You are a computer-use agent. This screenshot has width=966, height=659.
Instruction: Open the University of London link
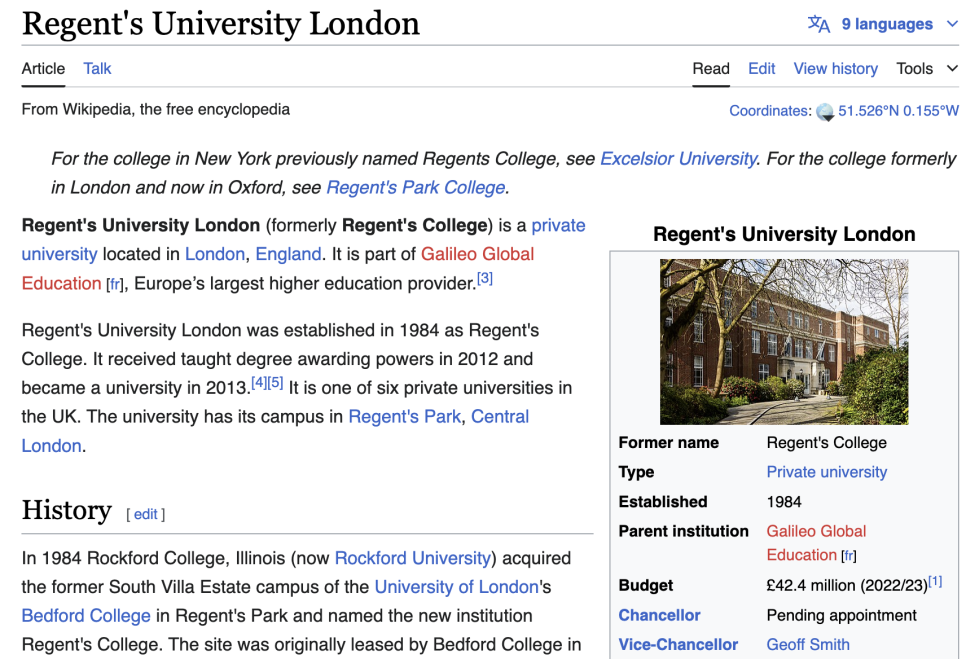[x=457, y=588]
